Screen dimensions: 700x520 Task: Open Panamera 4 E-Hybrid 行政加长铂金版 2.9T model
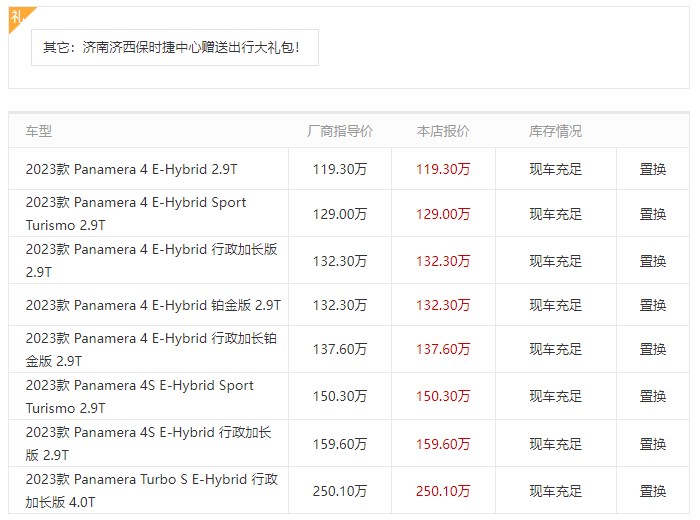tap(151, 349)
